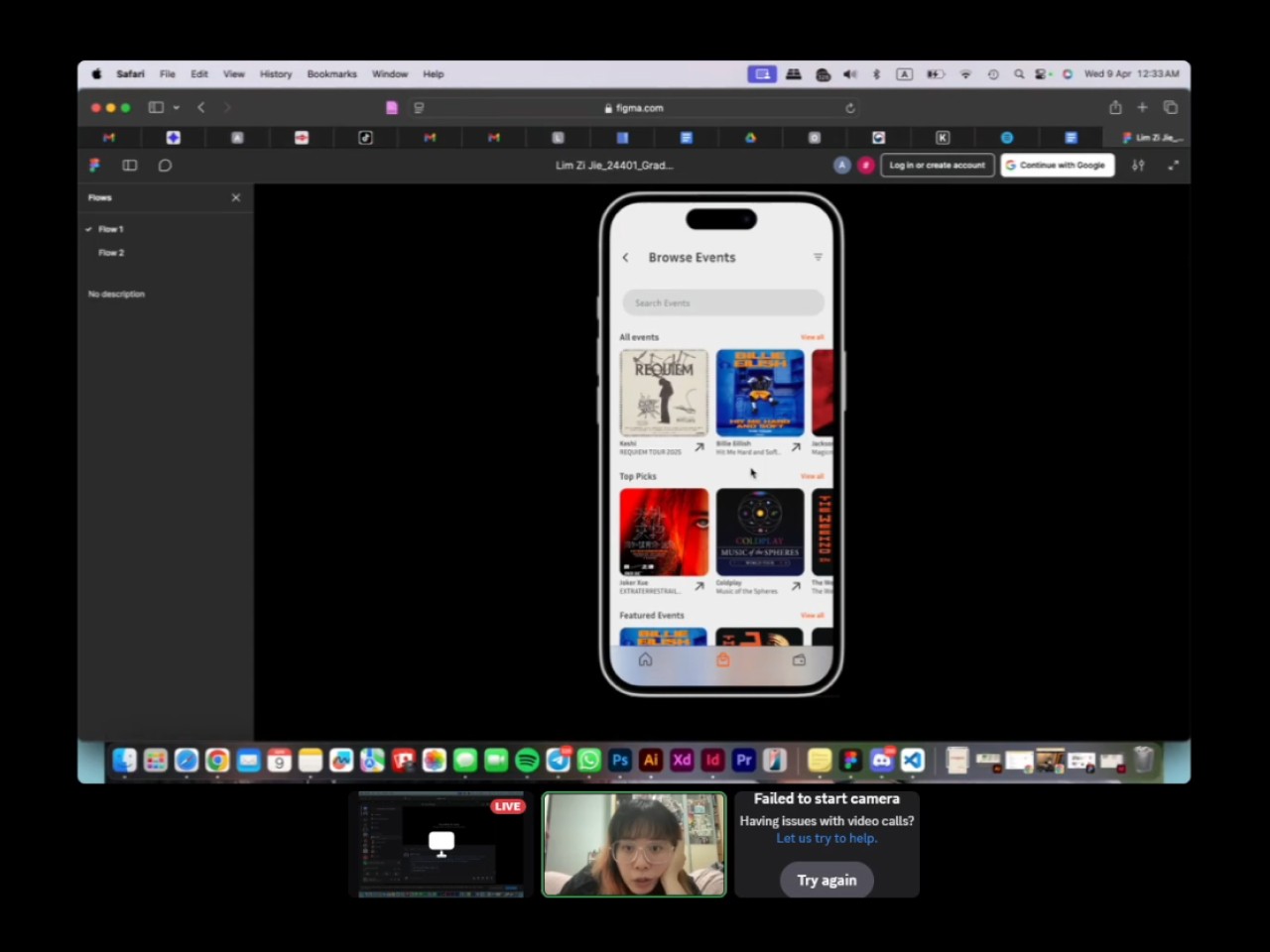Click the arrow icon beside Billie Eilish title

tap(796, 447)
